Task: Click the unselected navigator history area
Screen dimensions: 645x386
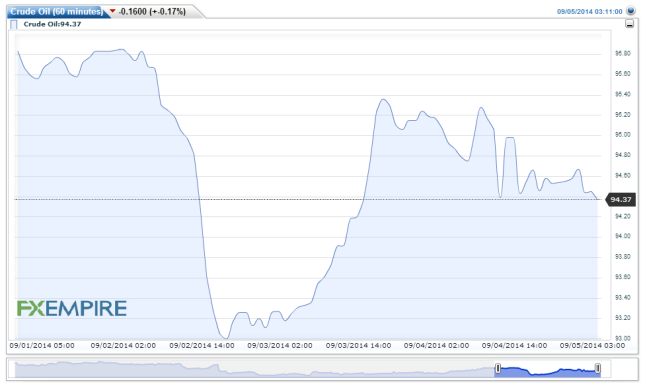Action: coord(254,369)
